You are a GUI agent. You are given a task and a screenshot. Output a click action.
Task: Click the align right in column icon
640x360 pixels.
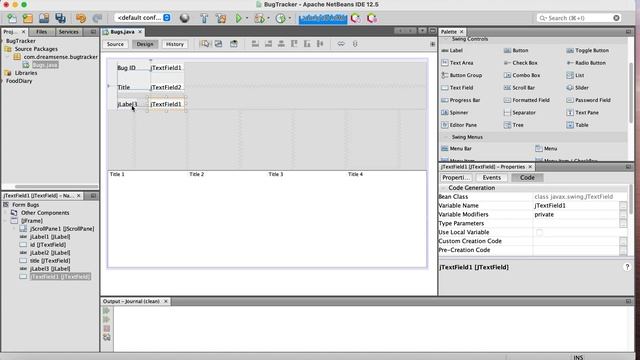268,44
